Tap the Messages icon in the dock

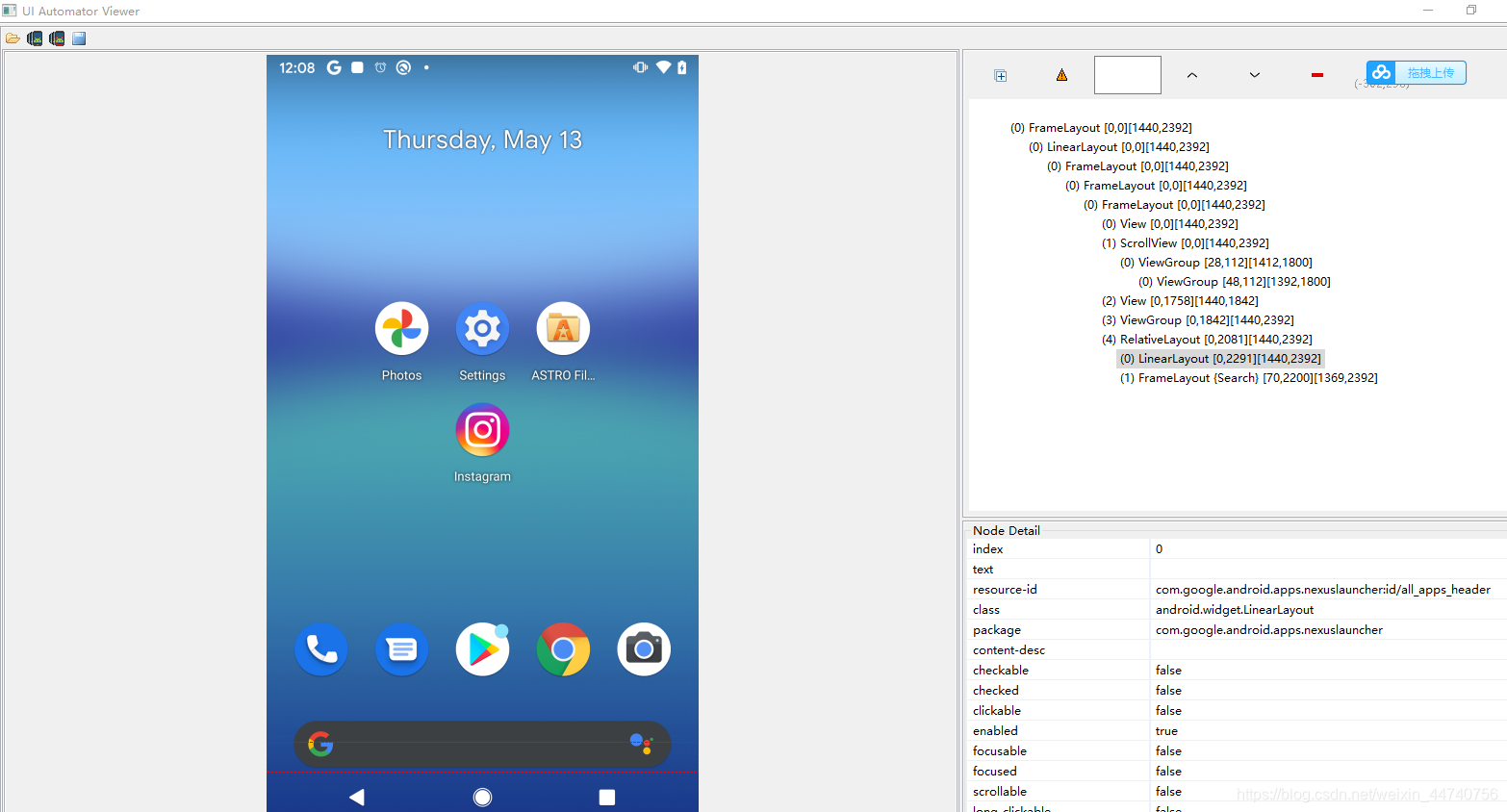coord(401,649)
